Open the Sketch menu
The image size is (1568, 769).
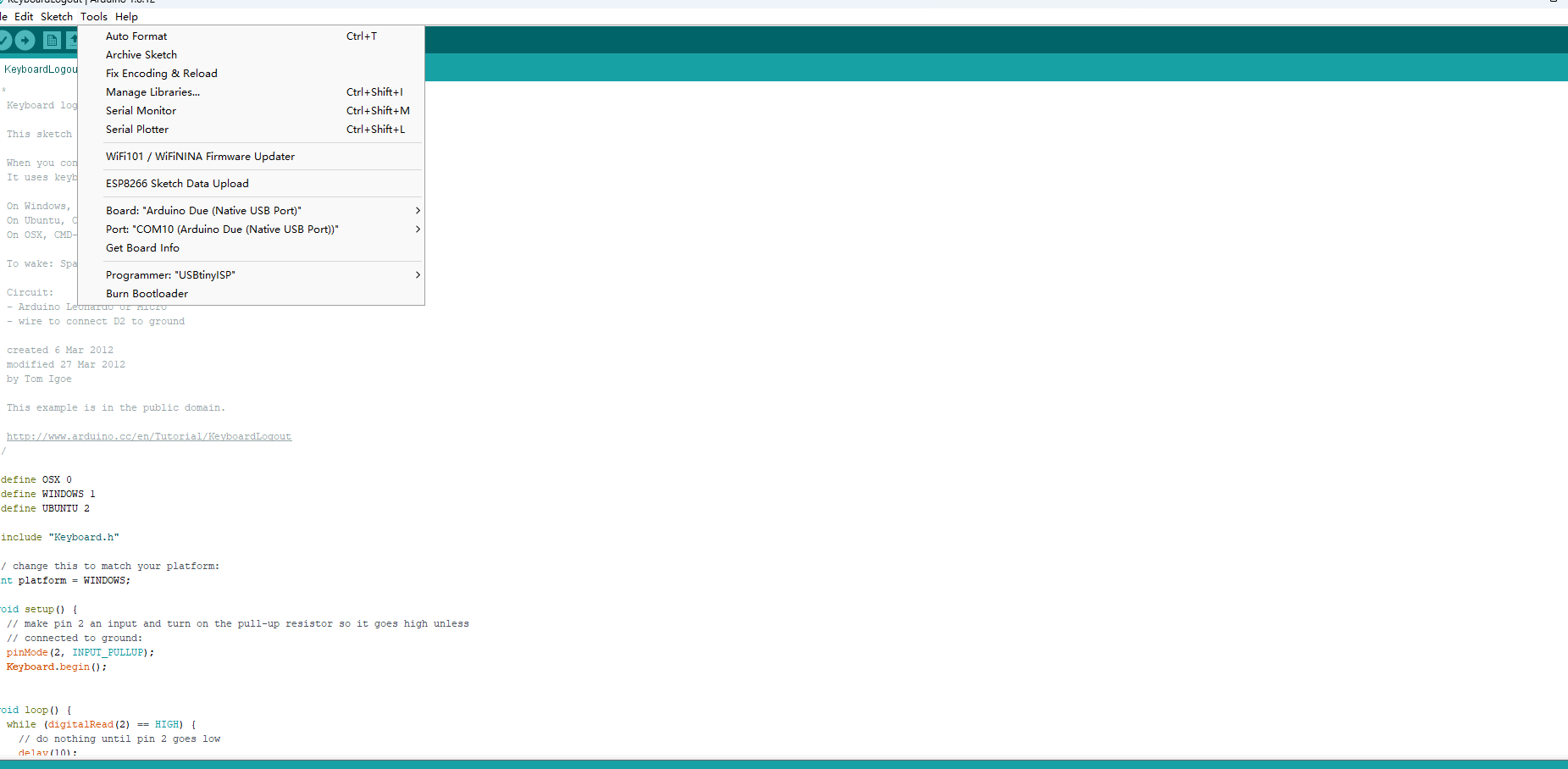point(57,16)
